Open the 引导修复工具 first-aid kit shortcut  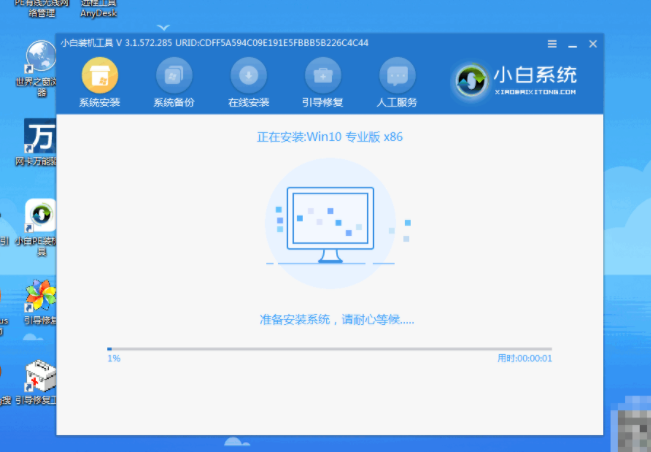pyautogui.click(x=39, y=378)
